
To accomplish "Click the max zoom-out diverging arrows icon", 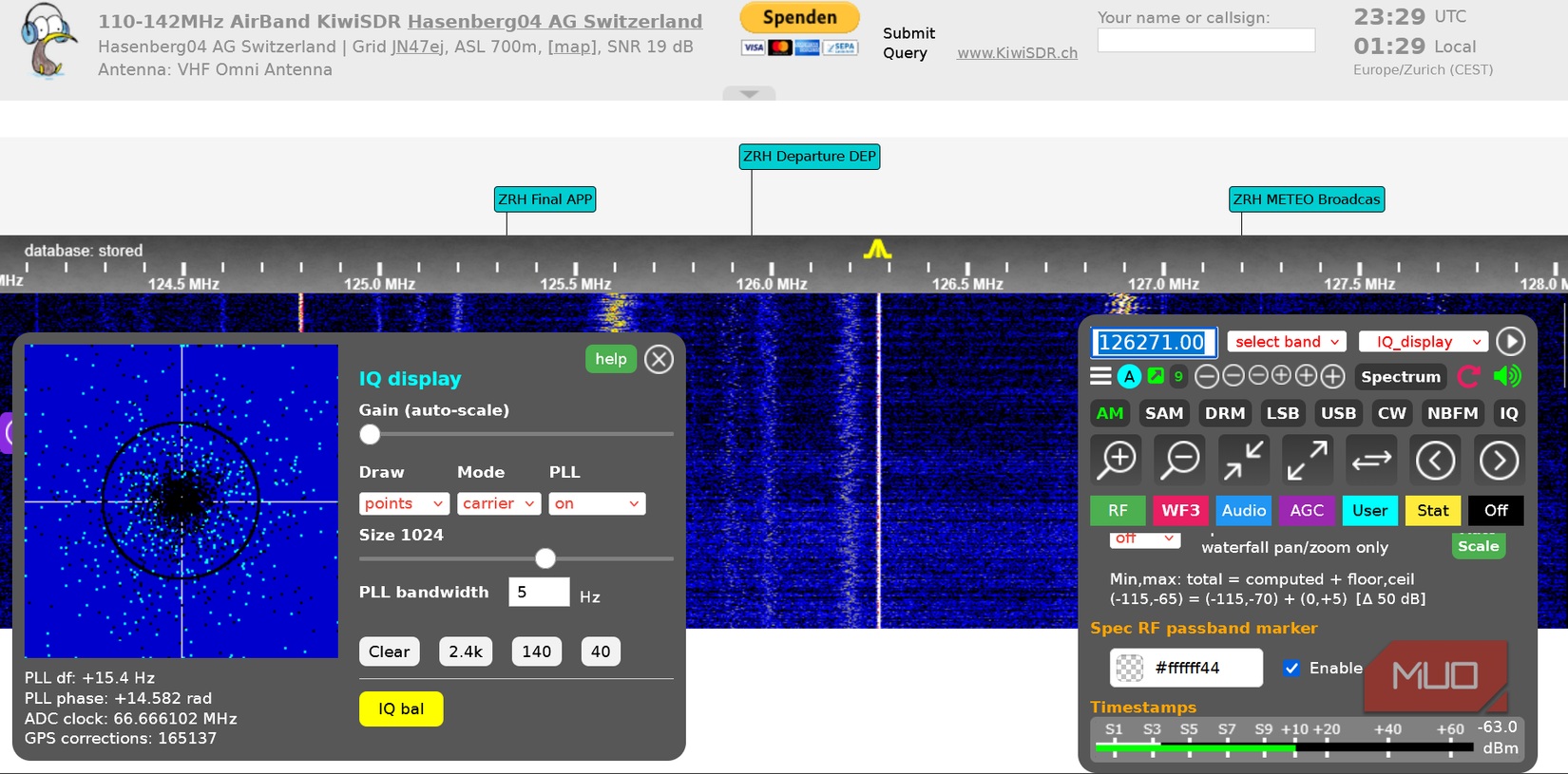I will point(1308,460).
